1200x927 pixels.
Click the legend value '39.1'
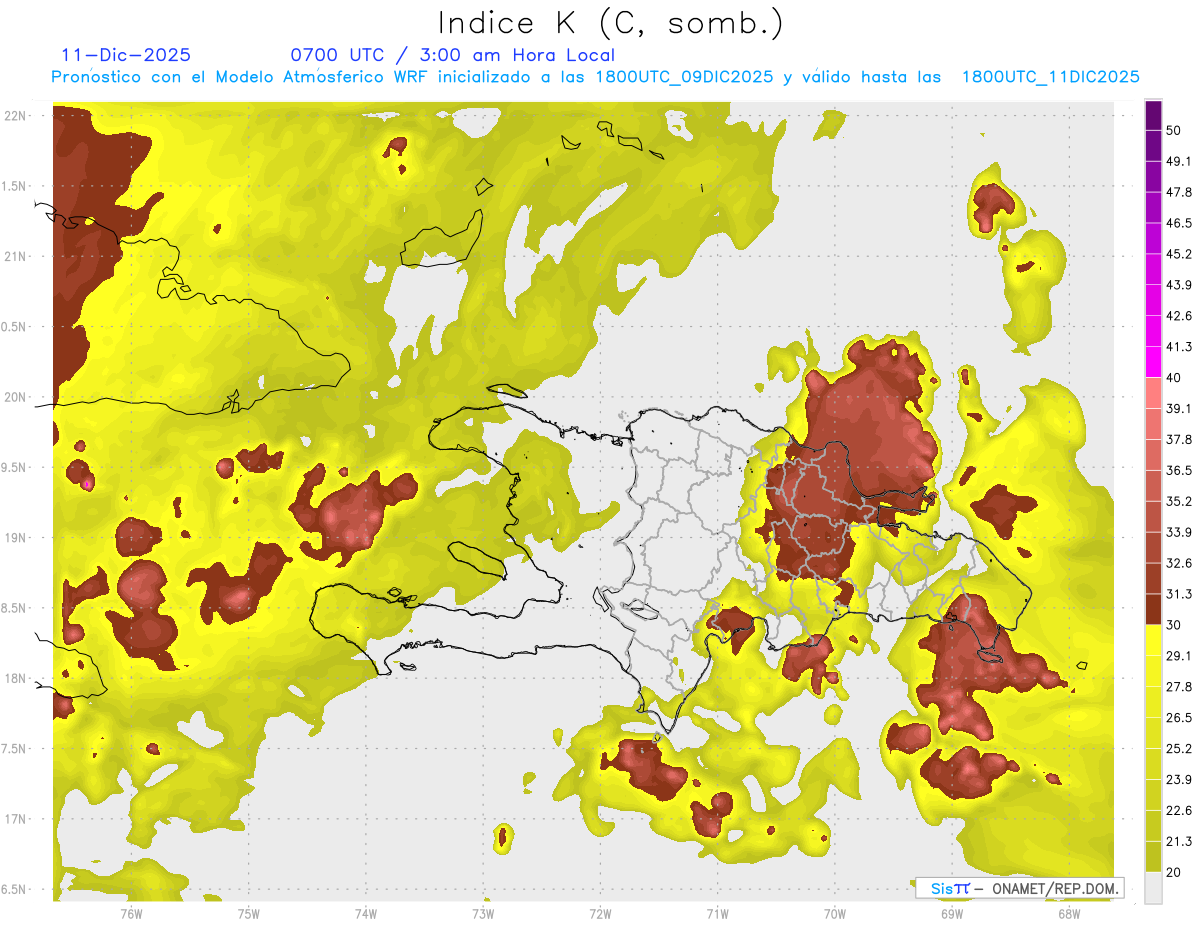coord(1179,409)
